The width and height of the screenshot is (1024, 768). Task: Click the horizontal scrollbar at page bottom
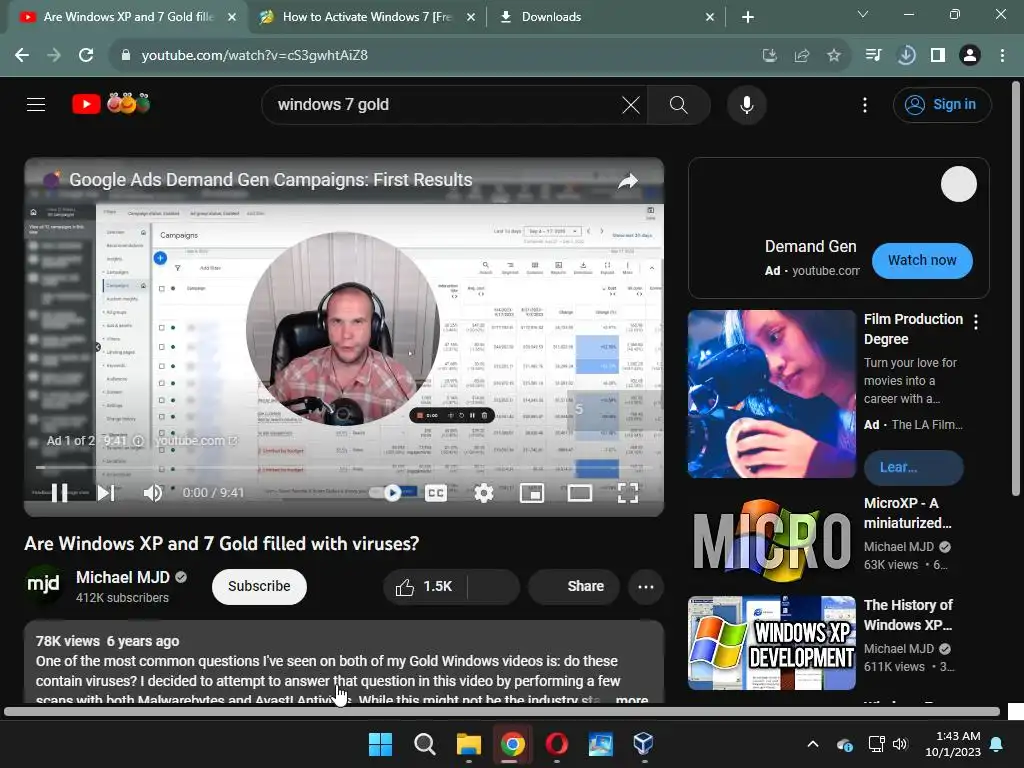coord(502,712)
